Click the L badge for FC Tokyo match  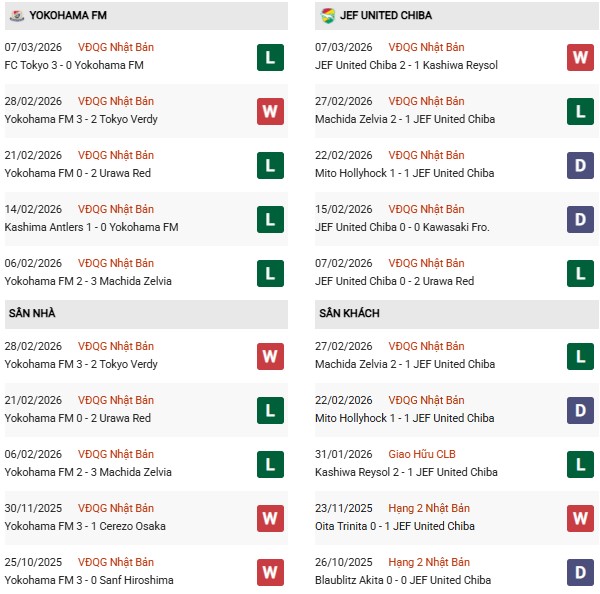(270, 57)
